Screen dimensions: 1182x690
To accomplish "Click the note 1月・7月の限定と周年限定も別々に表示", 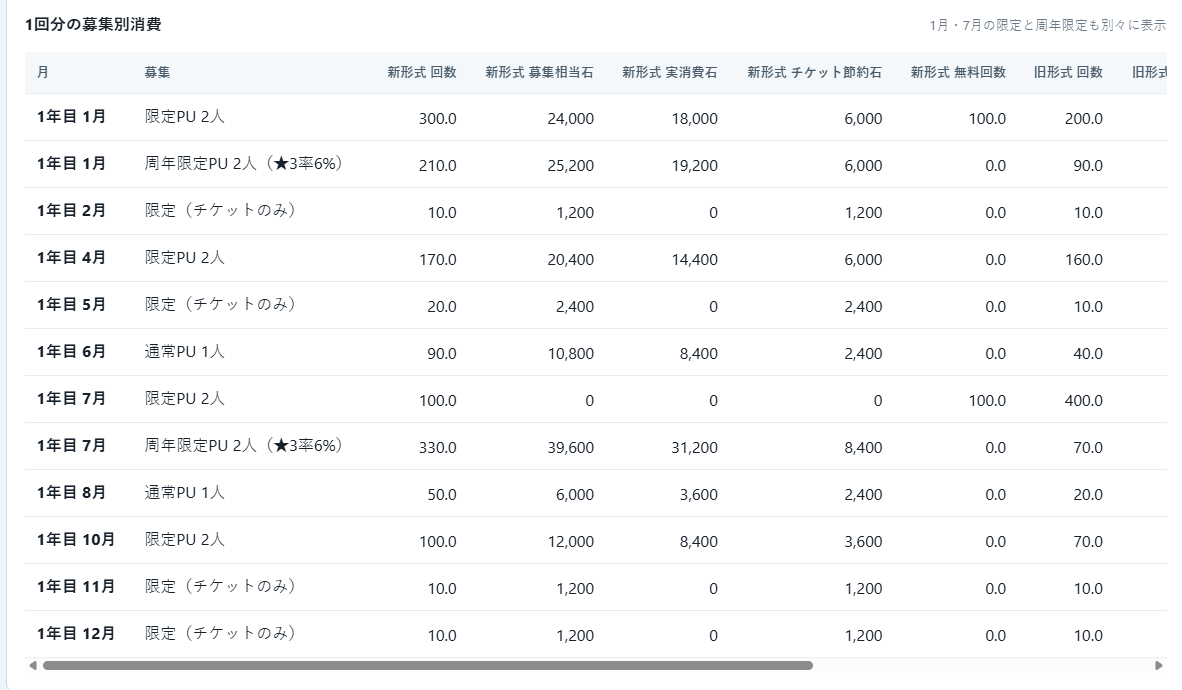I will coord(1048,26).
